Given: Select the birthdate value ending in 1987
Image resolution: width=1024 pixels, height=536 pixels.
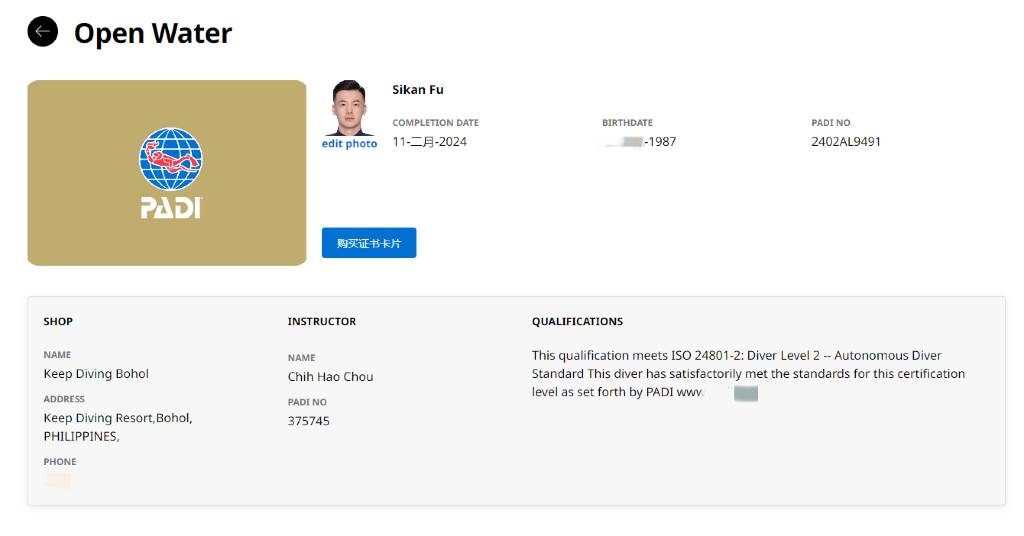Looking at the screenshot, I should (639, 142).
